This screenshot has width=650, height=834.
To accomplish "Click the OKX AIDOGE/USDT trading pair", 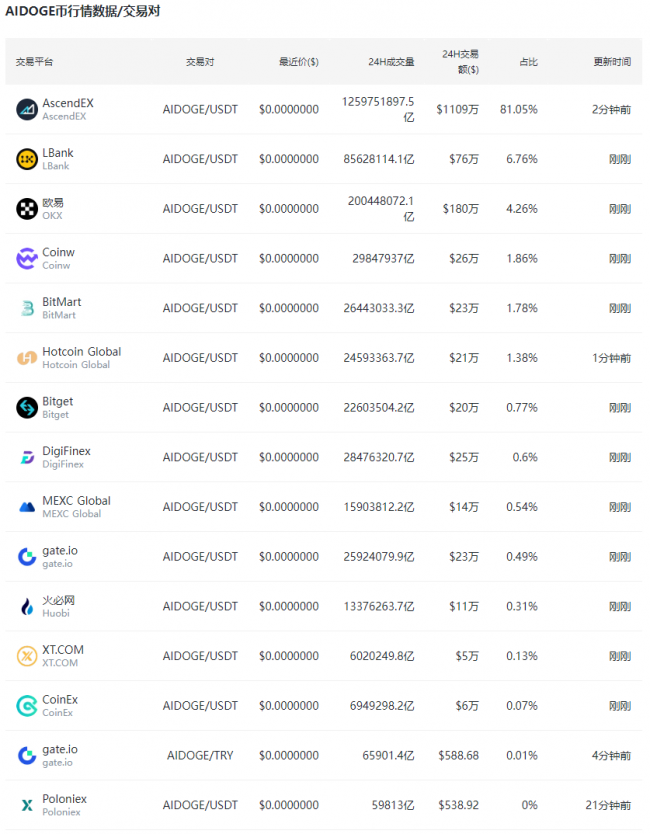I will (200, 209).
